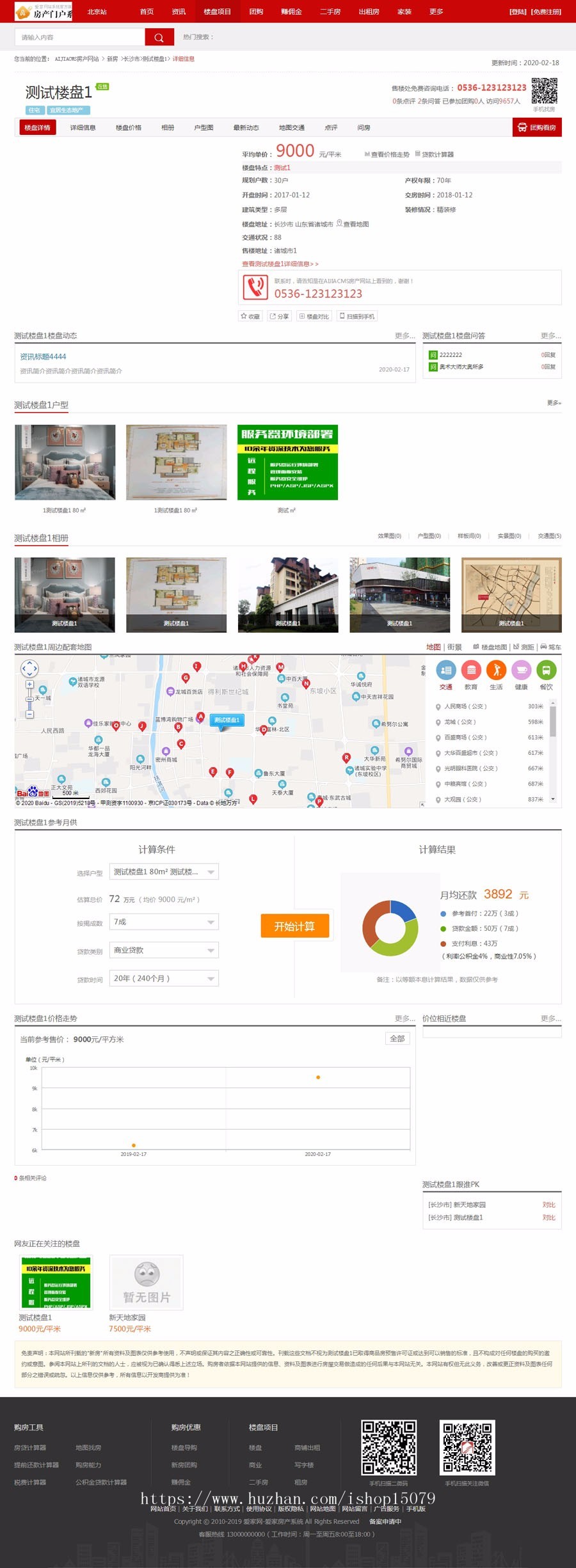Add to comparison with 楼盘对比
Screen dimensions: 576x1568
click(314, 316)
